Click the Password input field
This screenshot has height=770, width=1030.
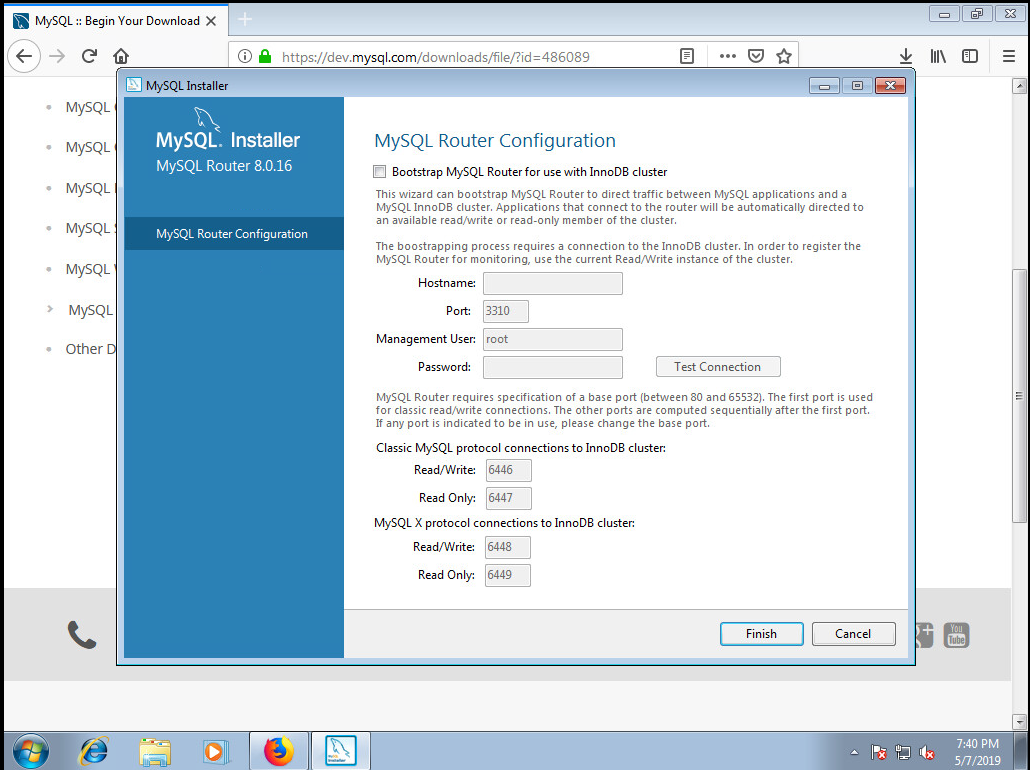tap(552, 367)
